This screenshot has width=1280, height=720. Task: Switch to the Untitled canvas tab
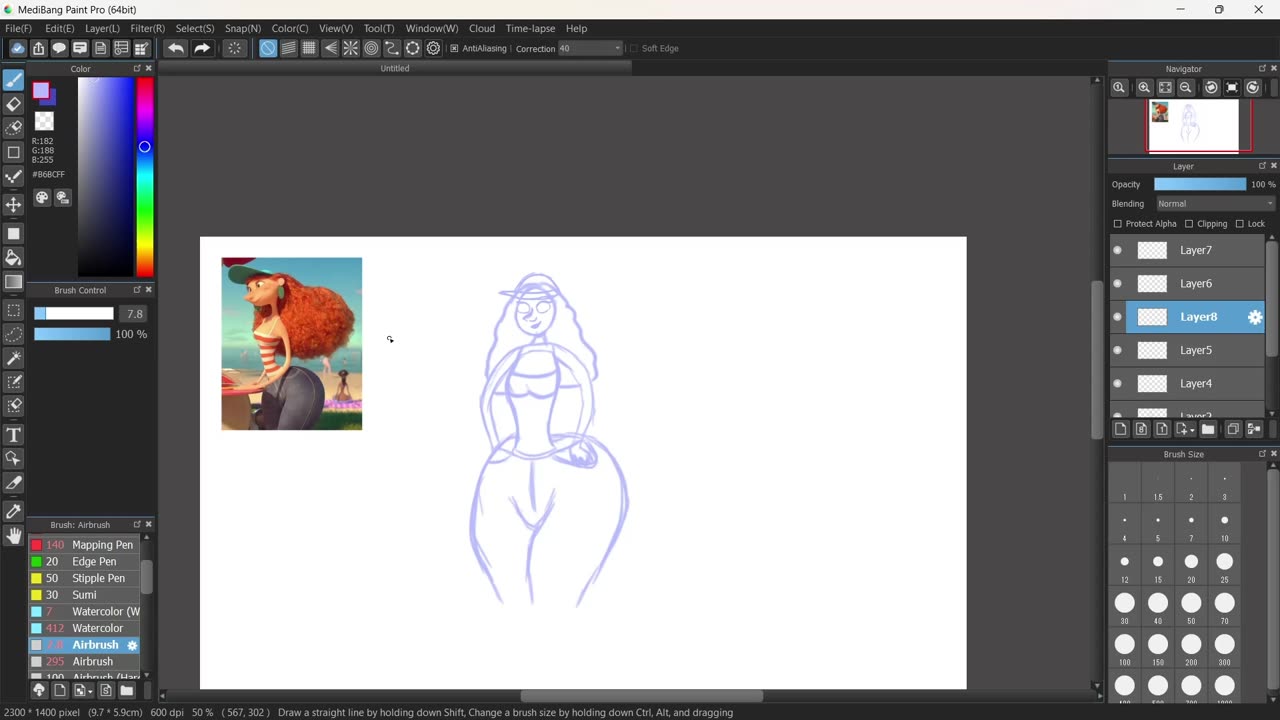(395, 68)
